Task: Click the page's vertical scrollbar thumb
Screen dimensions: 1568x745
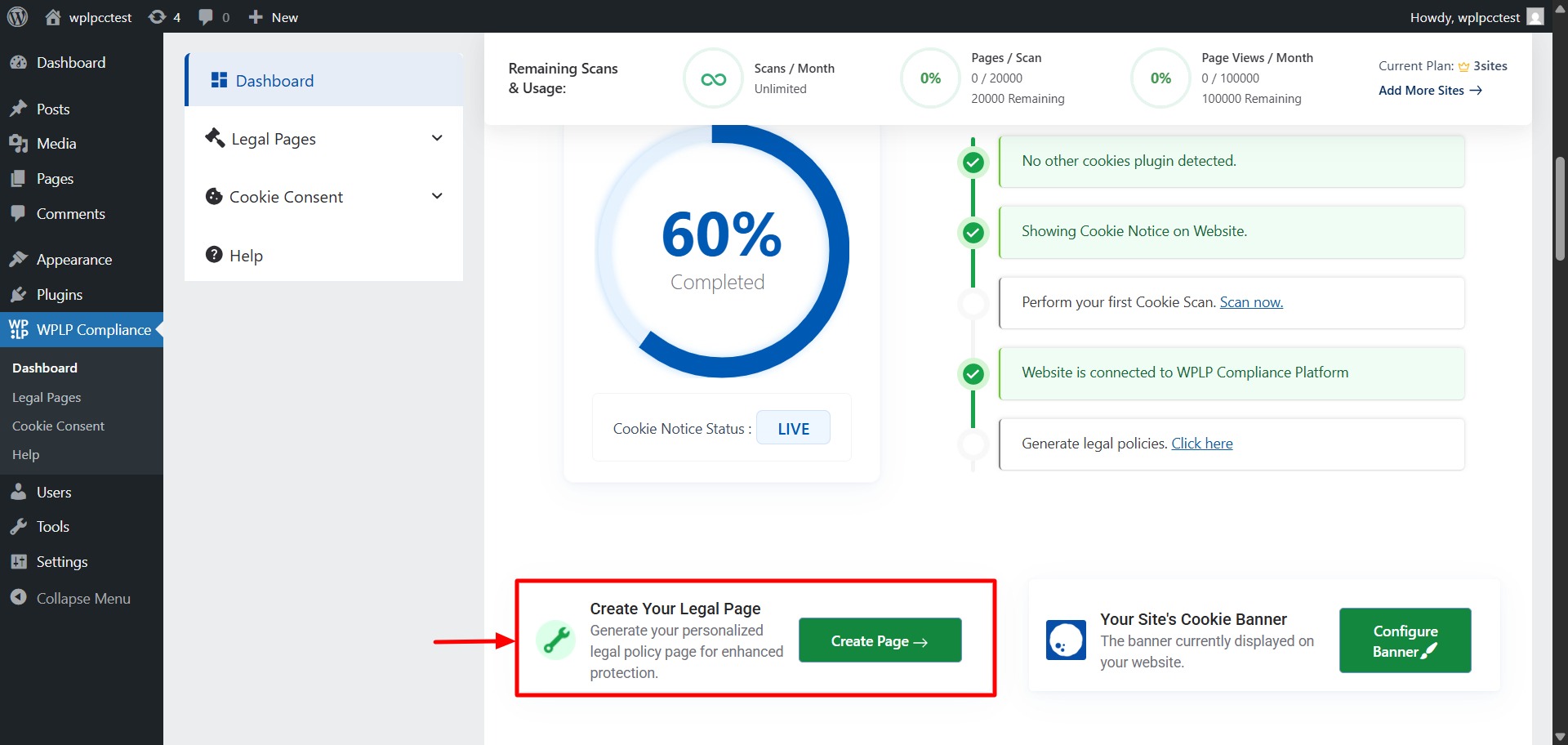Action: 1560,208
